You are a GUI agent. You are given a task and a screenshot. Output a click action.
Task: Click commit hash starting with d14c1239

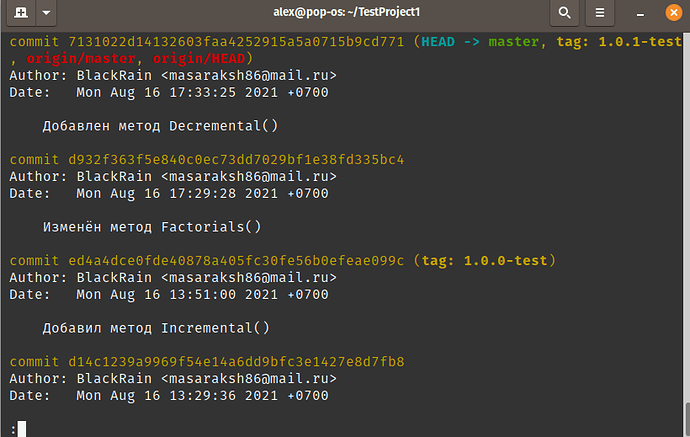click(236, 362)
